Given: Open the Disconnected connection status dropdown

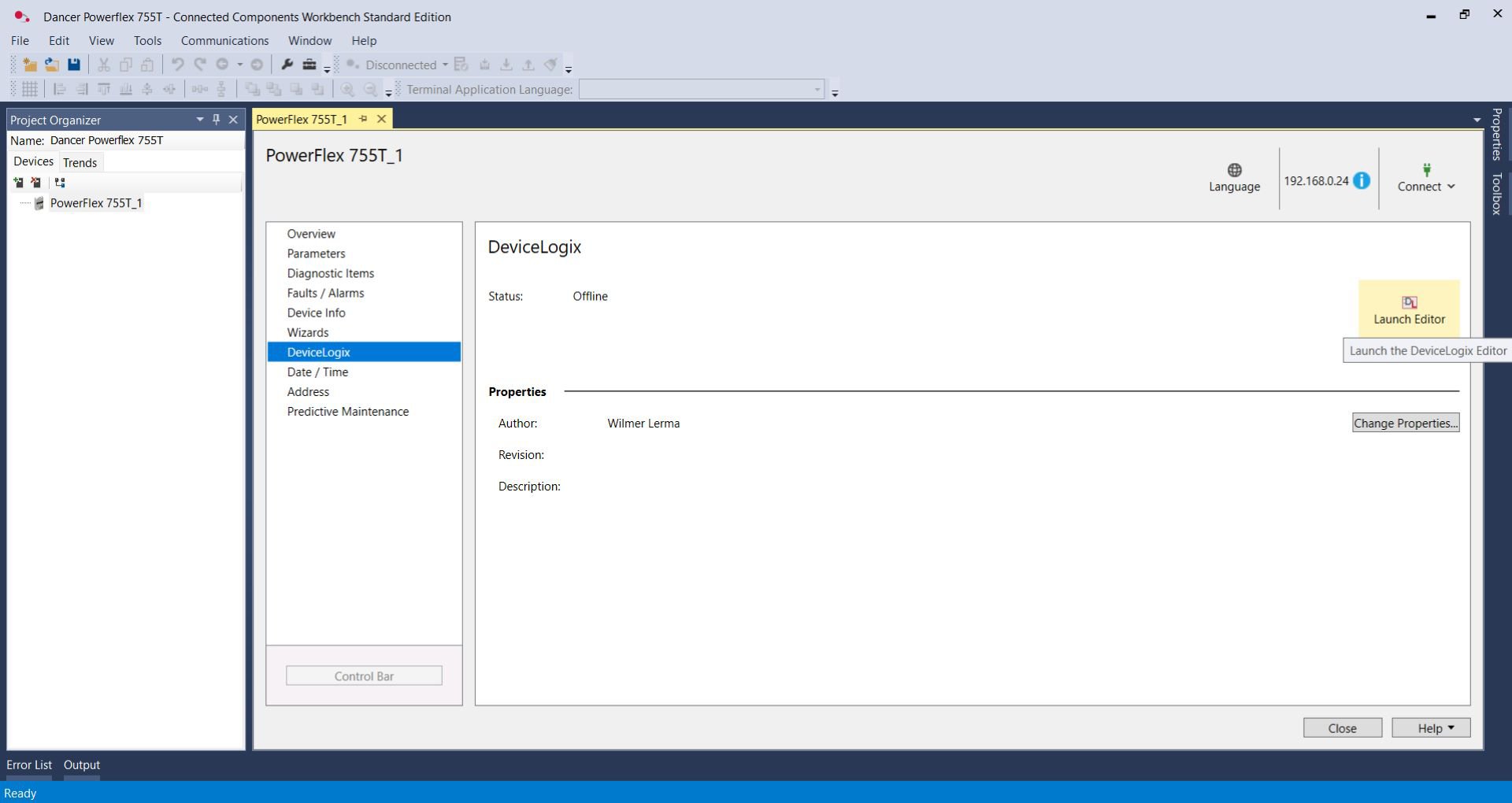Looking at the screenshot, I should pyautogui.click(x=445, y=65).
